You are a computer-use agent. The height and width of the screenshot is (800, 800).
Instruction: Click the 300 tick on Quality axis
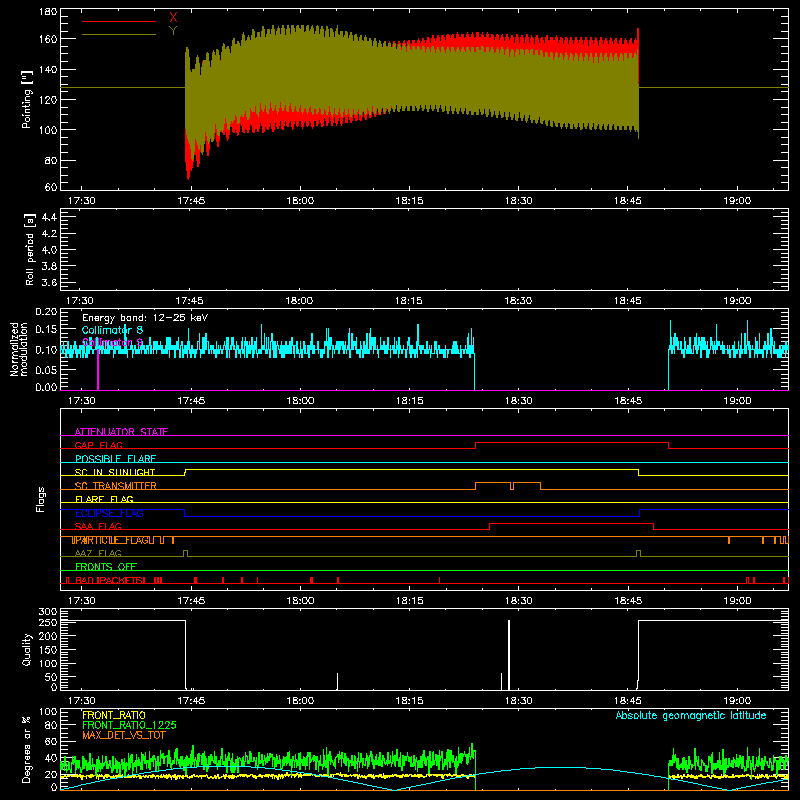coord(48,611)
